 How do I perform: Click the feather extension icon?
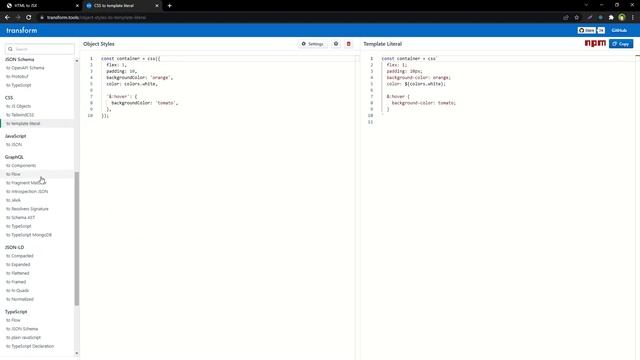[589, 18]
